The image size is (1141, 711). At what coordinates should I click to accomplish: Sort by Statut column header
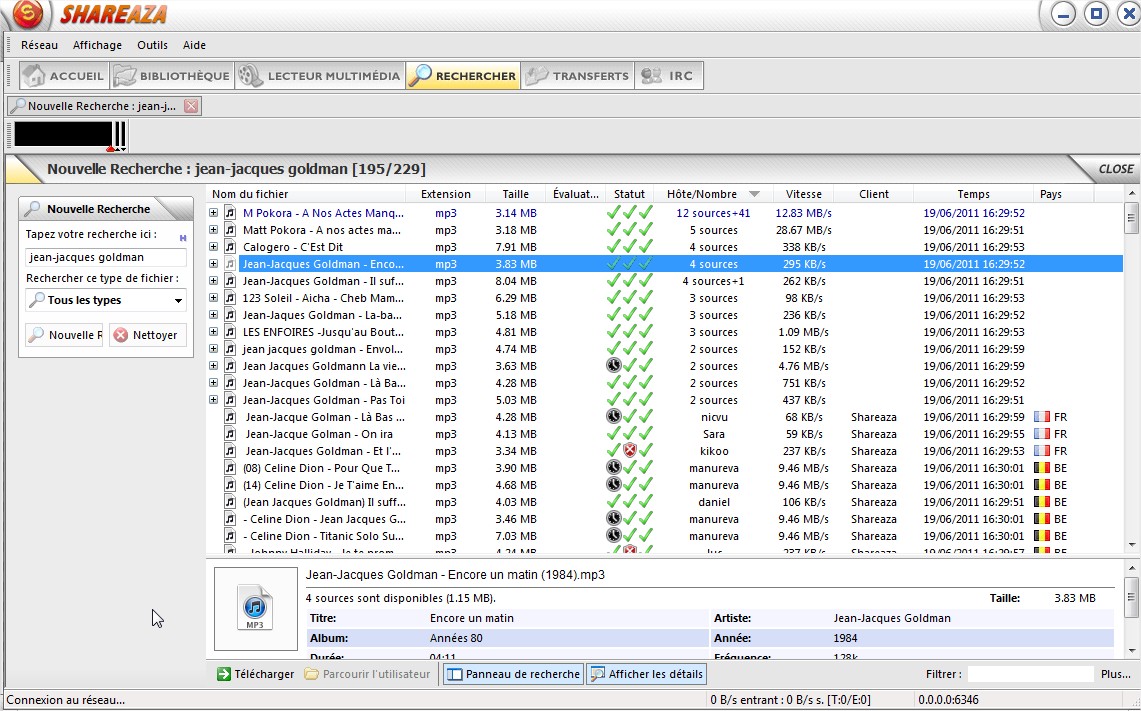coord(629,194)
